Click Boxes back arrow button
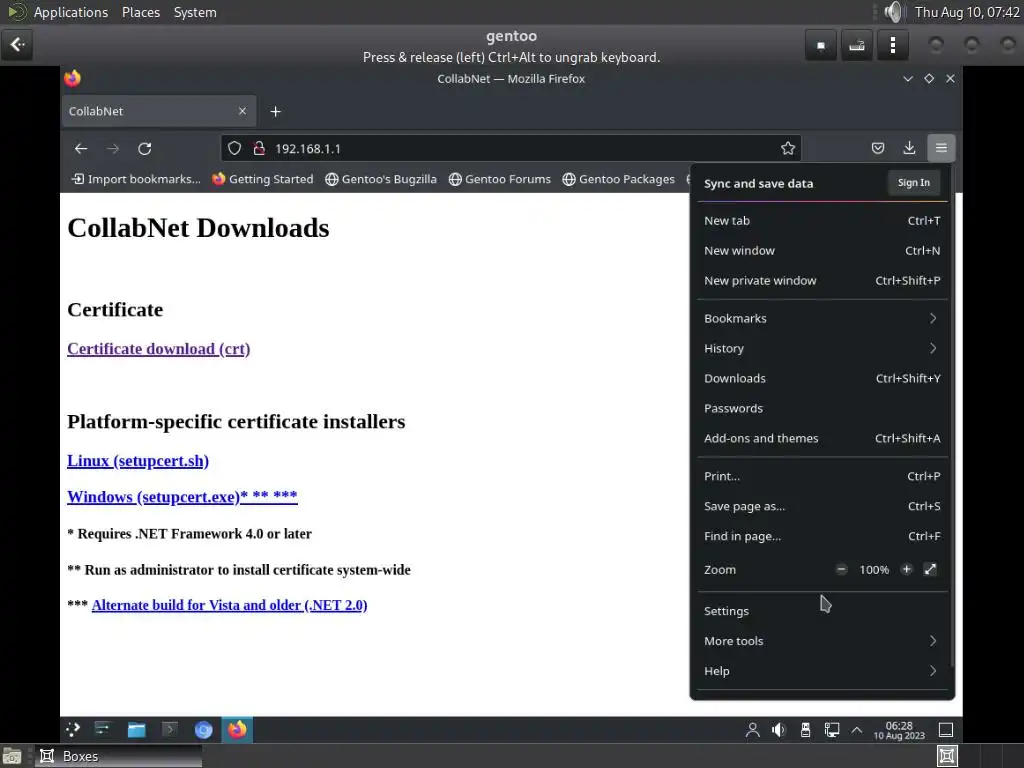1024x768 pixels. [x=17, y=45]
